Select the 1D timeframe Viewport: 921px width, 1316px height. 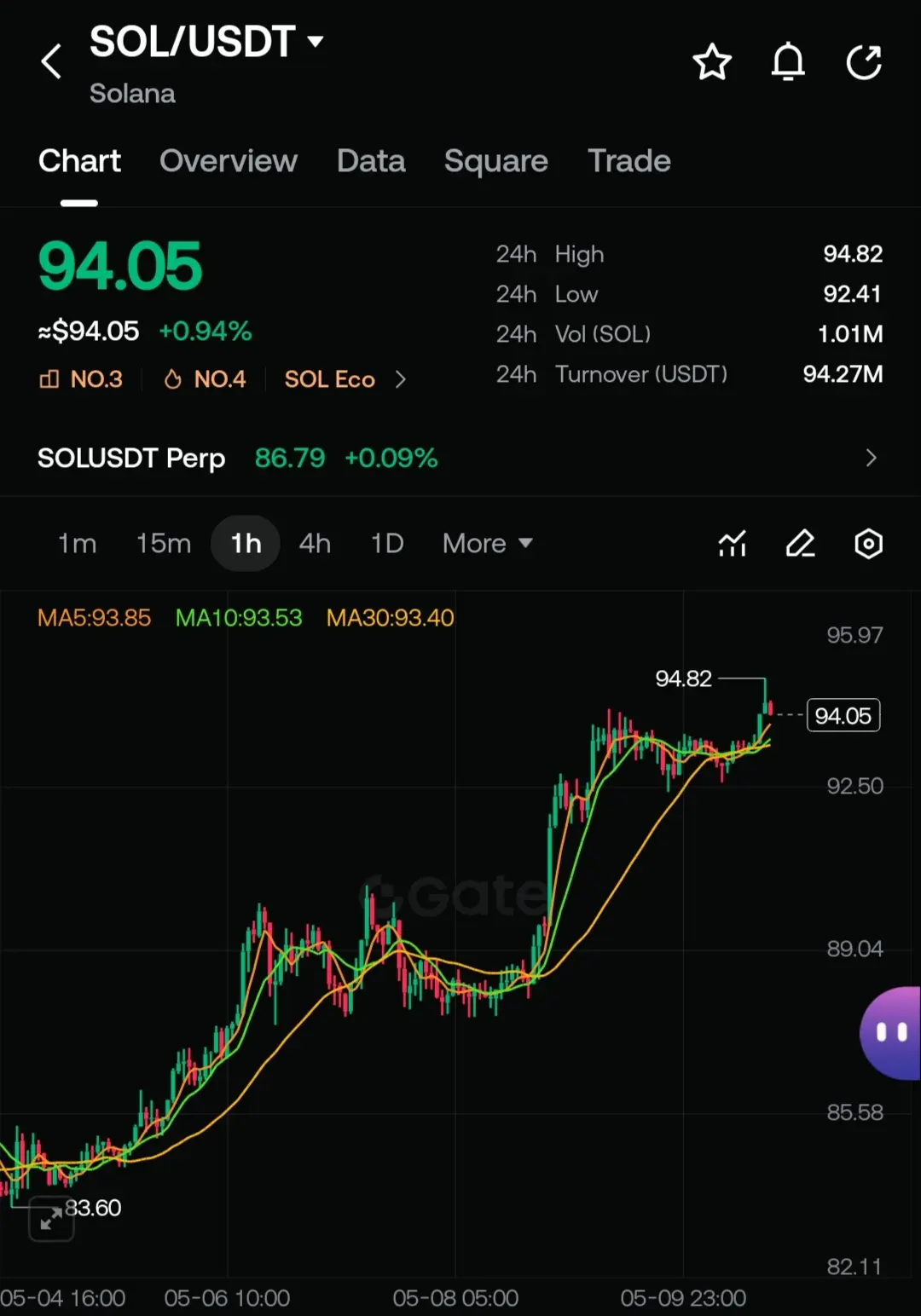click(387, 544)
